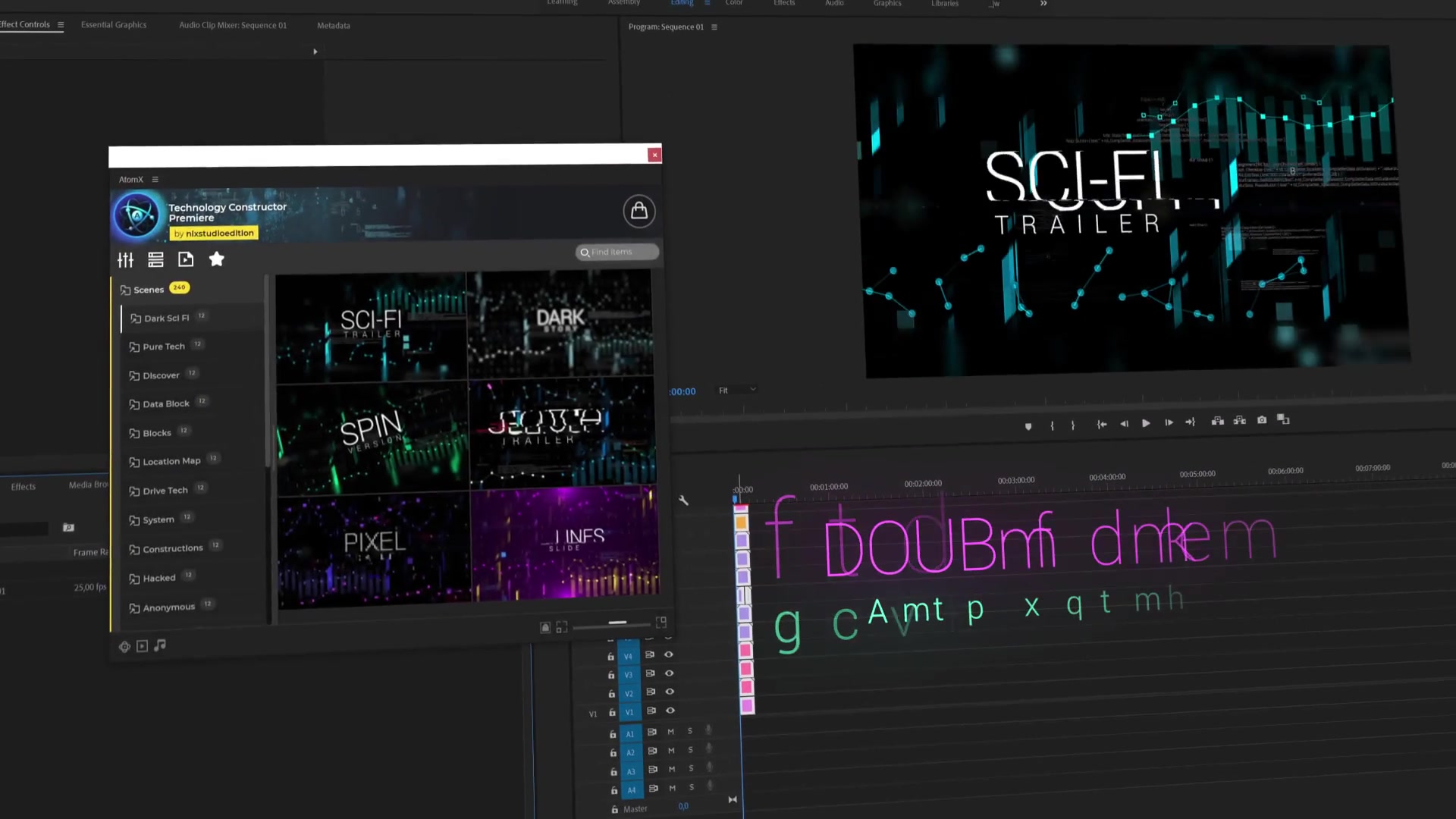
Task: Click the V4 sync lock icon
Action: (x=650, y=654)
